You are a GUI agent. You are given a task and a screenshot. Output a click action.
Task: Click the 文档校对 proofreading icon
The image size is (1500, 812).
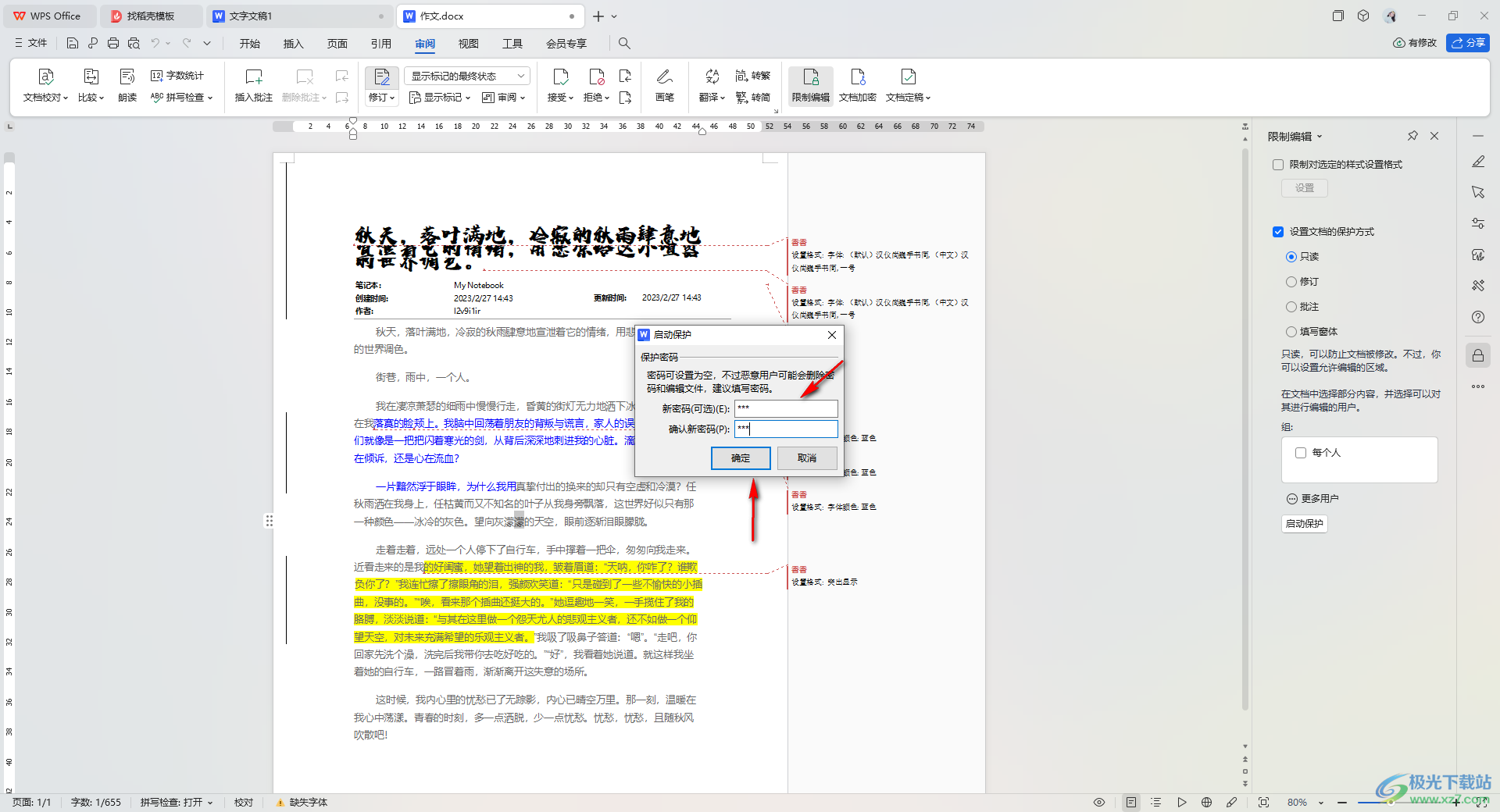pos(45,77)
